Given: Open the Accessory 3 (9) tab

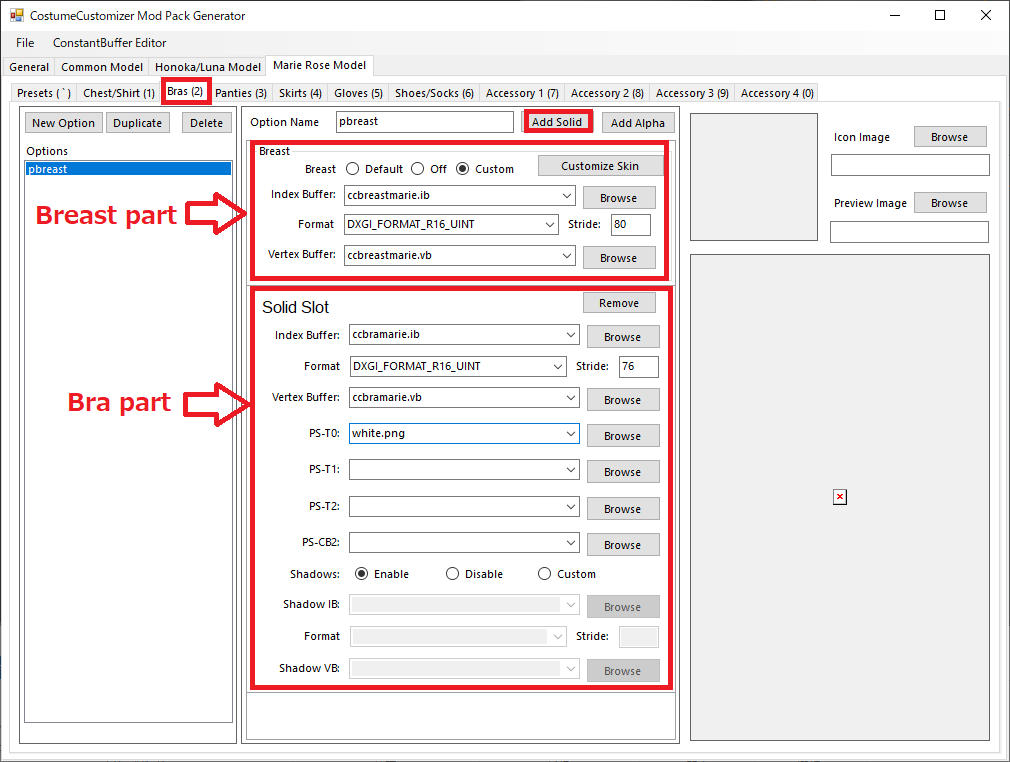Looking at the screenshot, I should tap(692, 93).
